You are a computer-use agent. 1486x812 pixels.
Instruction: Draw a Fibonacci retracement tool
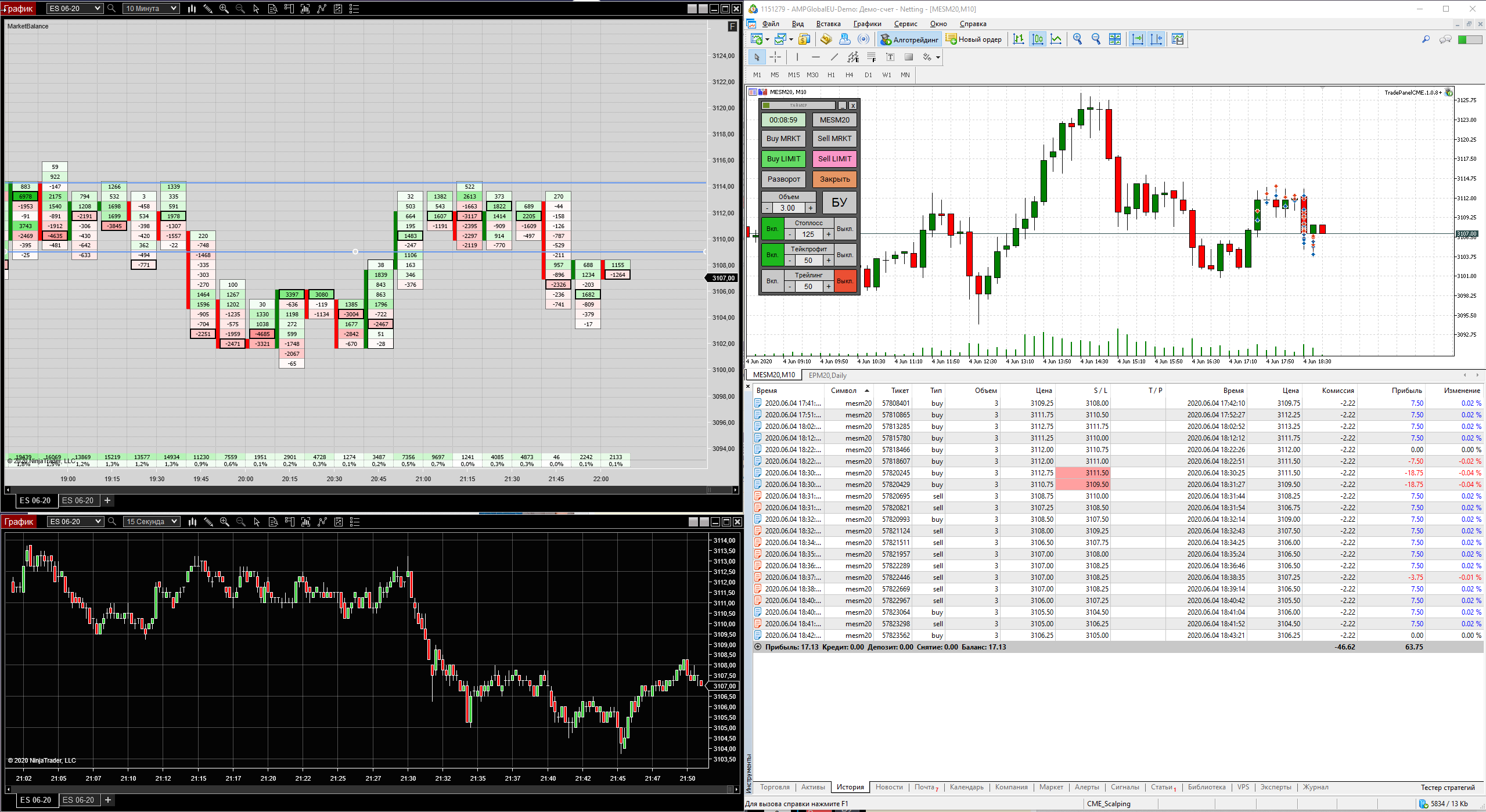[x=871, y=57]
